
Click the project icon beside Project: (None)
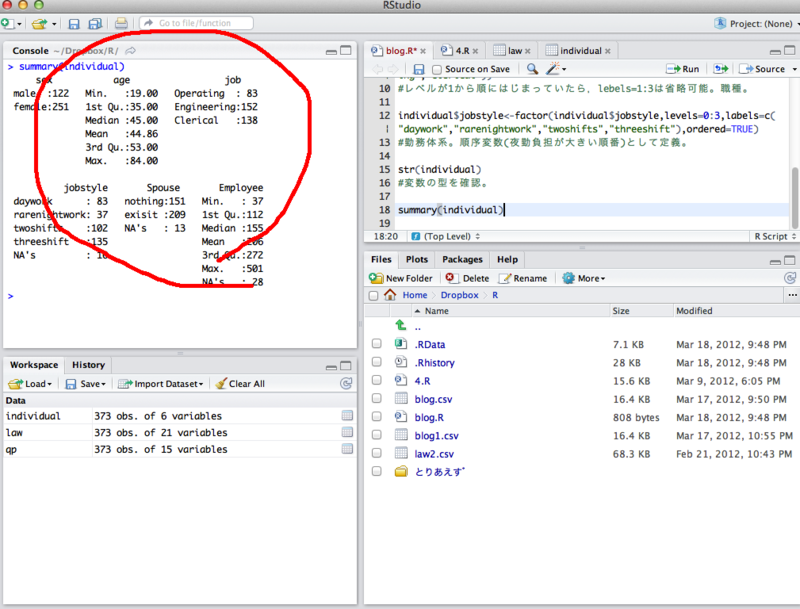pyautogui.click(x=720, y=23)
